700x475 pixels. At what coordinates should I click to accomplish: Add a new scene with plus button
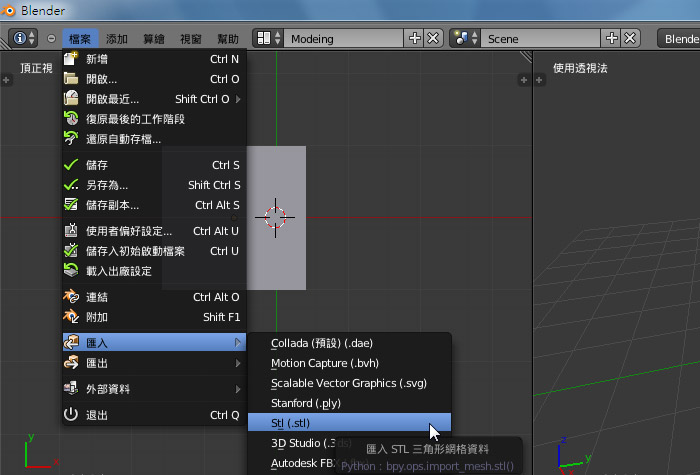tap(611, 38)
